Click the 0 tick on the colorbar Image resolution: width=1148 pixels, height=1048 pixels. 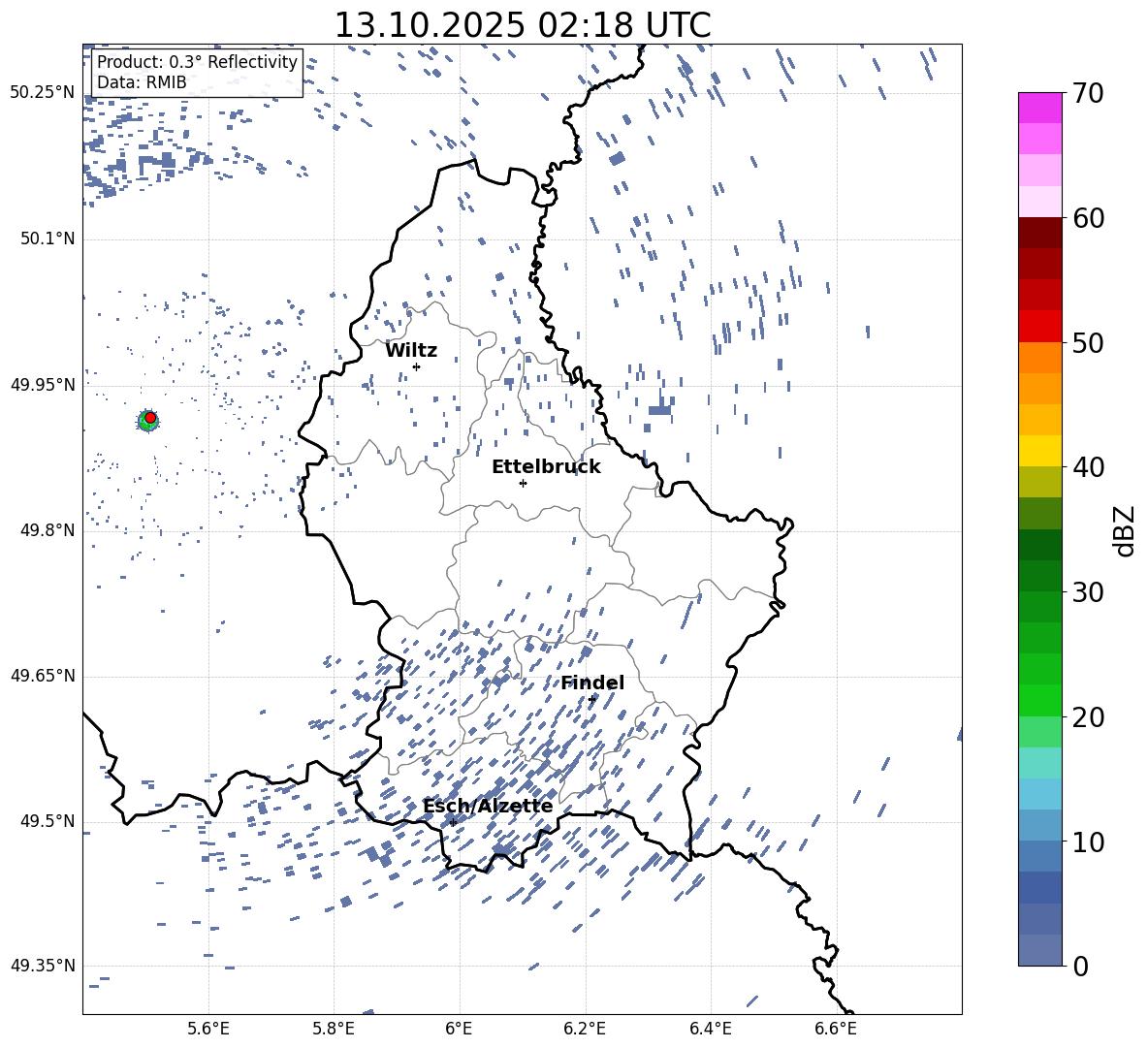pos(1081,966)
